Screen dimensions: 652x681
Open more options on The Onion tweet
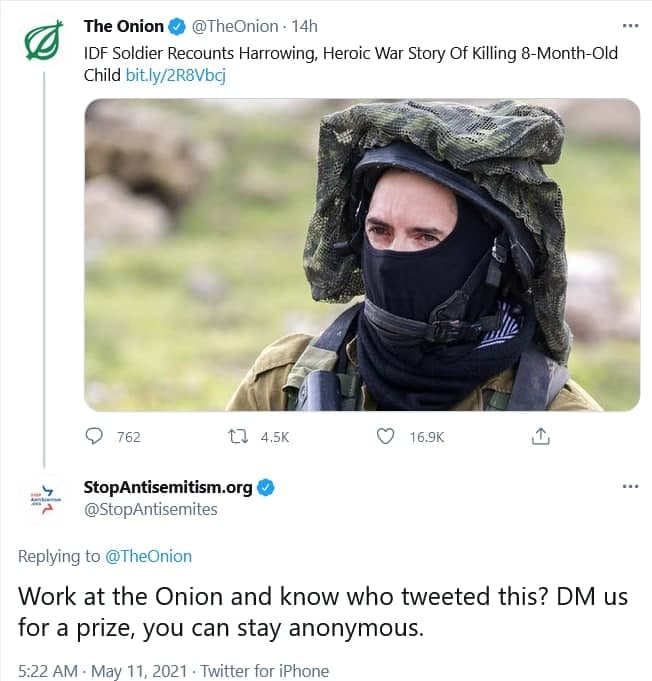pyautogui.click(x=630, y=26)
